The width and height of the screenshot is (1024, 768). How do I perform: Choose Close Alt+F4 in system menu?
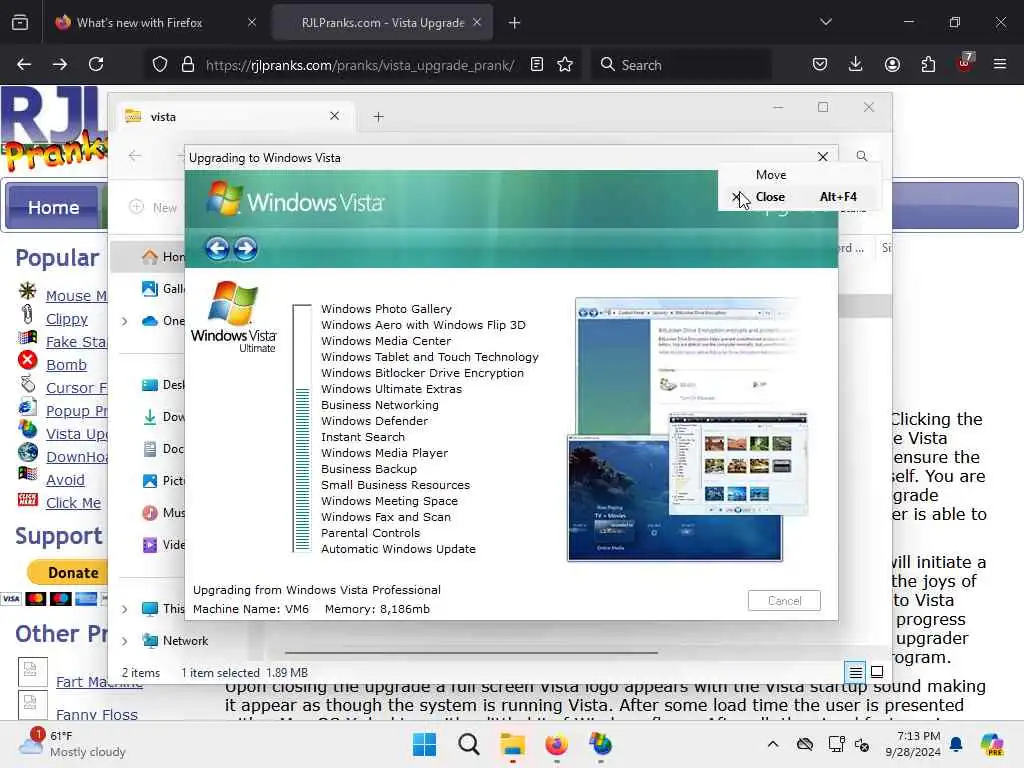pos(800,197)
